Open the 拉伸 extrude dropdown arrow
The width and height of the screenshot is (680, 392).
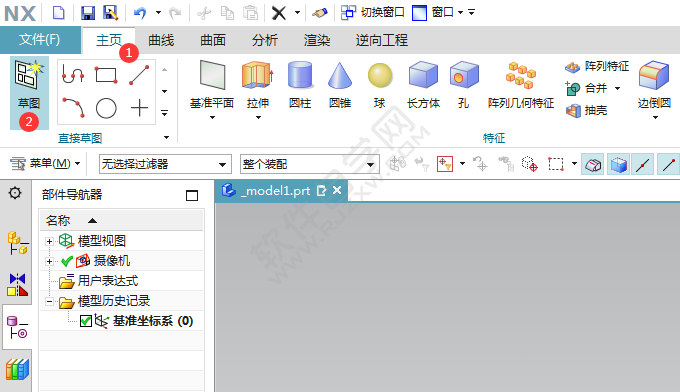tap(258, 118)
